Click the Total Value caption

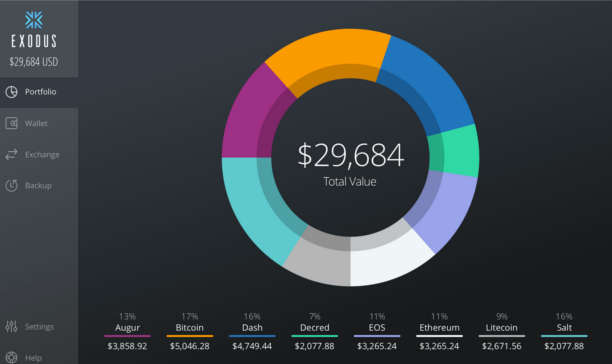pyautogui.click(x=350, y=182)
